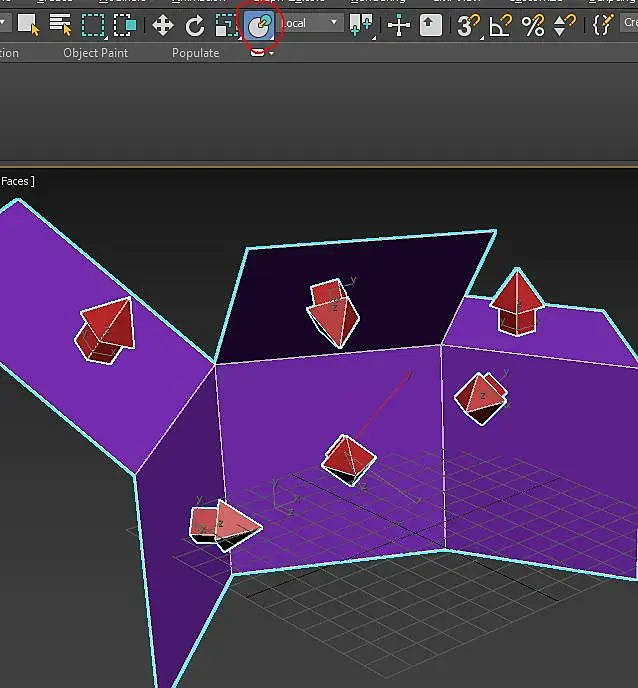Activate the Select and Rotate tool

click(x=195, y=25)
